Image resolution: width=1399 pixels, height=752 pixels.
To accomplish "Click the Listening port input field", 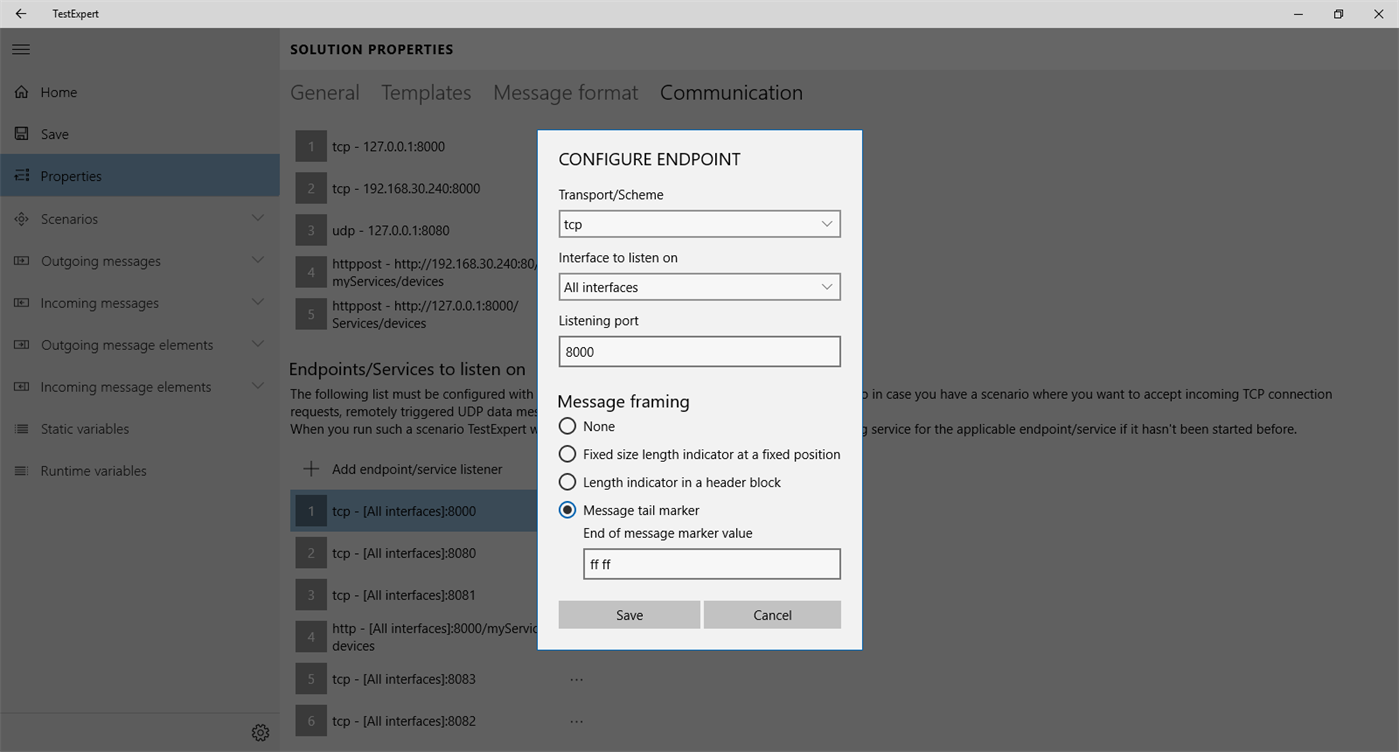I will click(x=699, y=352).
